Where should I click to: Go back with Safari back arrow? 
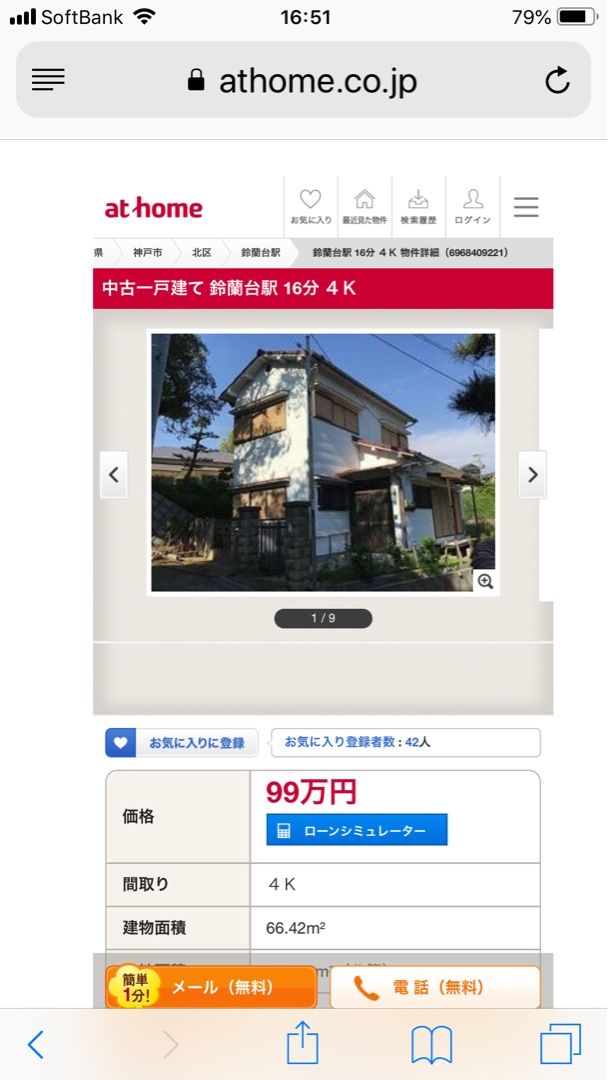point(36,1045)
